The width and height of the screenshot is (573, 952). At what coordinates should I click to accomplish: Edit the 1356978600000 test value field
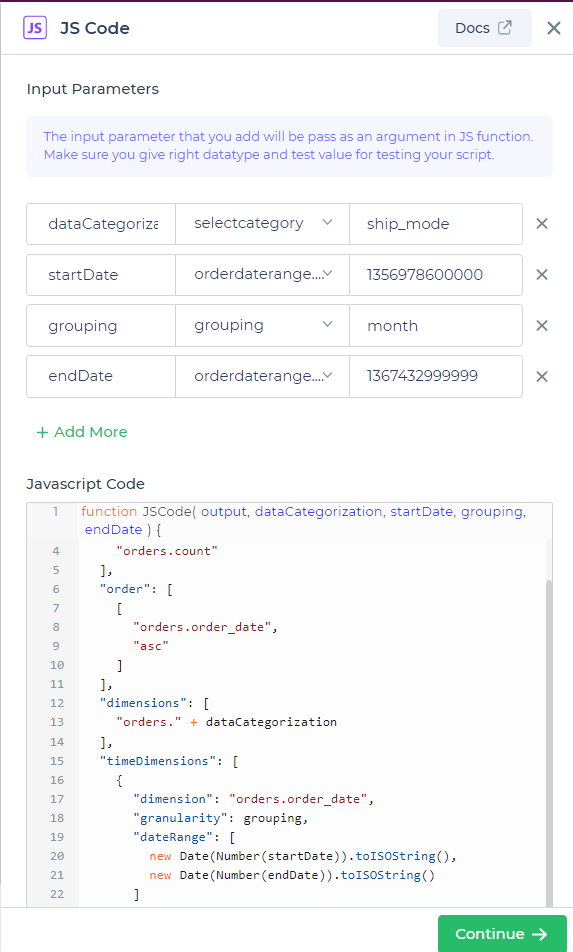(436, 275)
